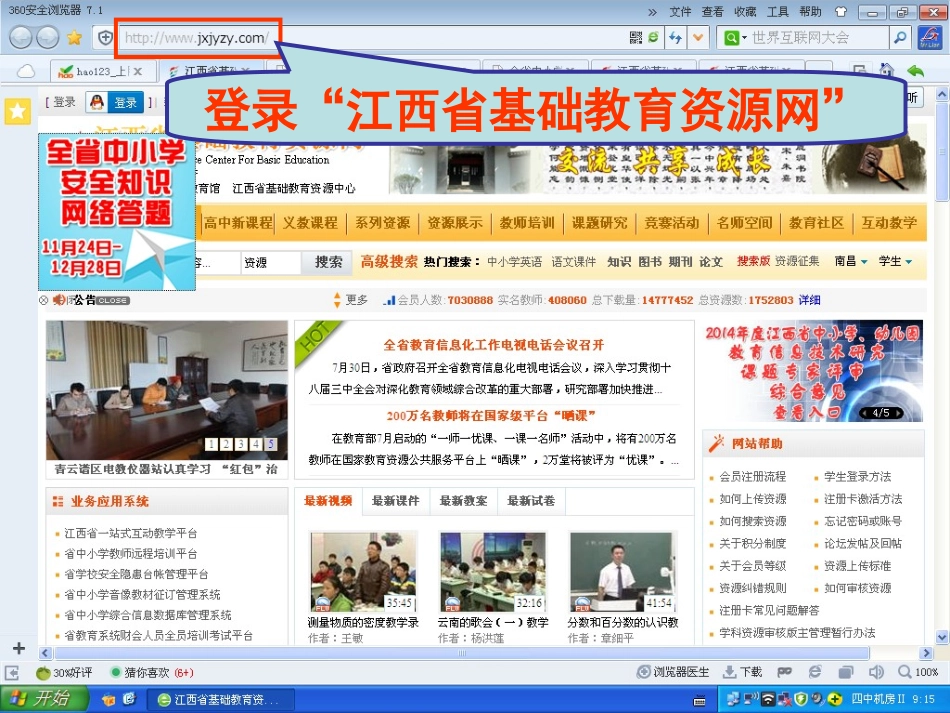Select the 最新试卷 tab
950x713 pixels.
click(531, 500)
